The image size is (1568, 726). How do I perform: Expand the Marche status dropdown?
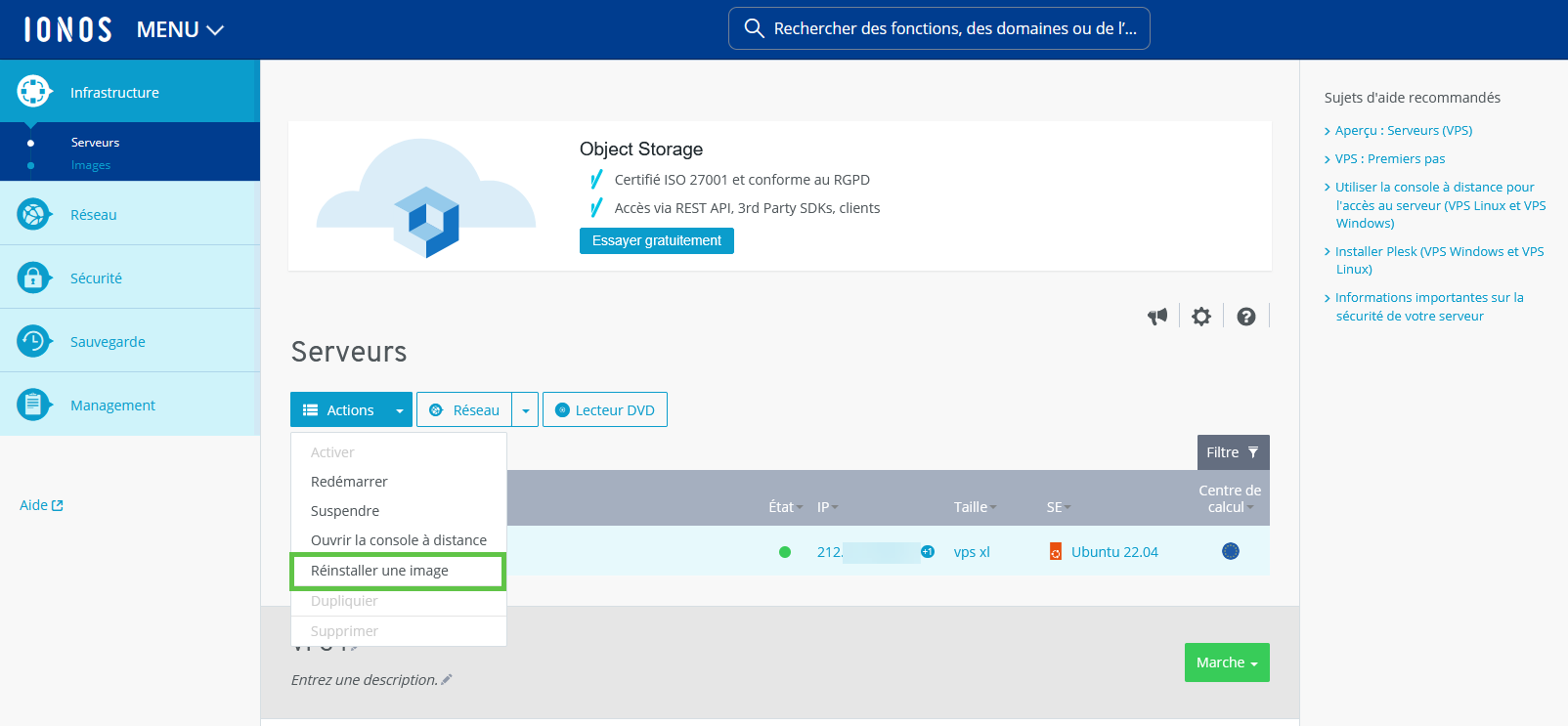[x=1227, y=662]
